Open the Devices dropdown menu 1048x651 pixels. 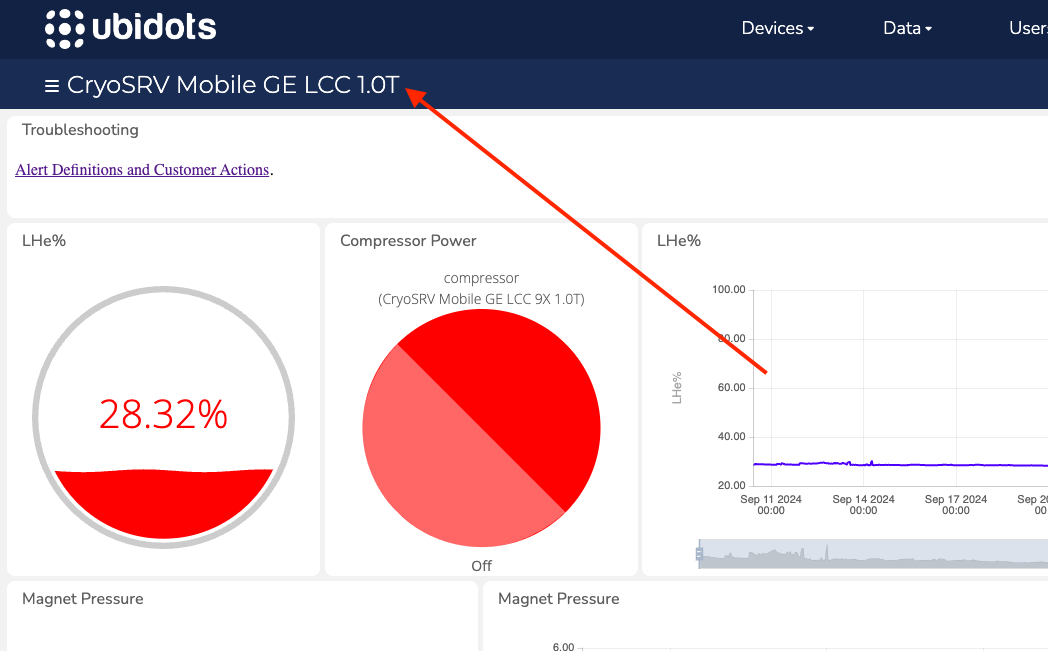point(777,28)
